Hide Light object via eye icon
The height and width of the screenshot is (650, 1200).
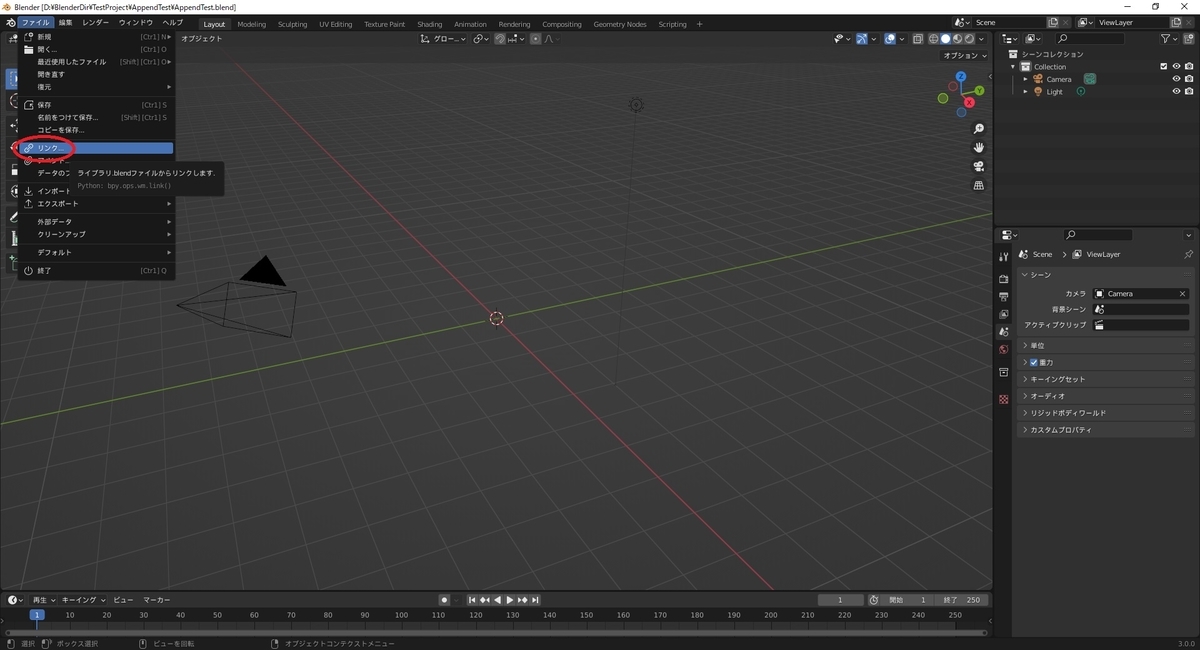pos(1176,92)
